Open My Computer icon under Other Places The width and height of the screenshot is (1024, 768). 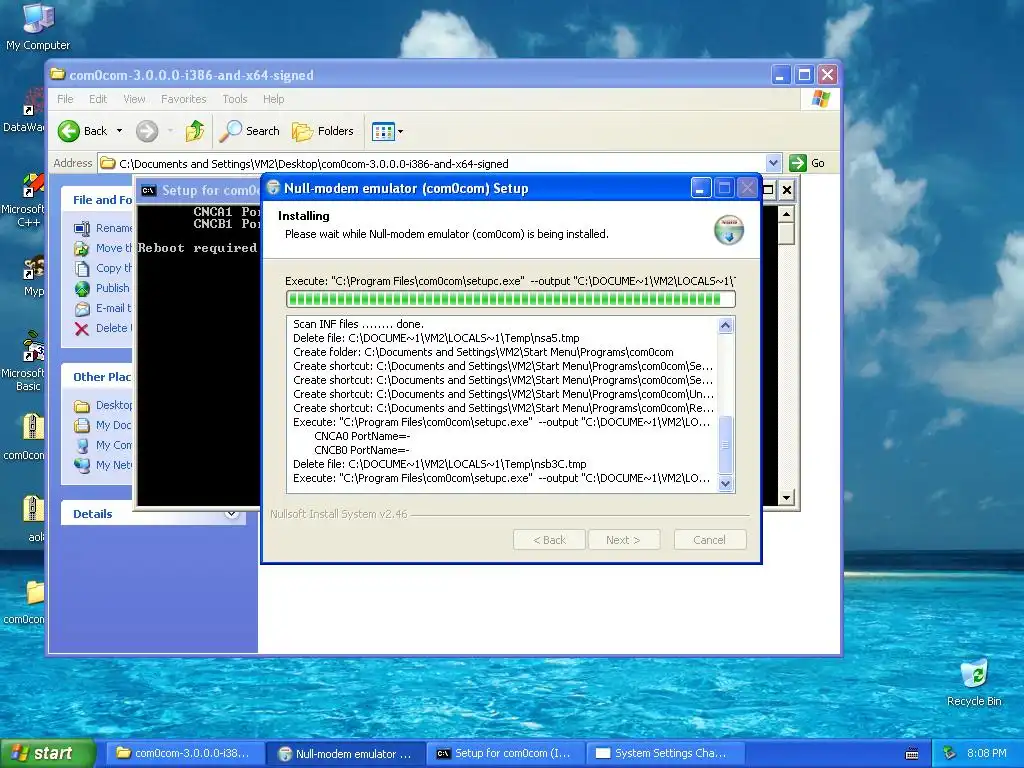pyautogui.click(x=82, y=445)
